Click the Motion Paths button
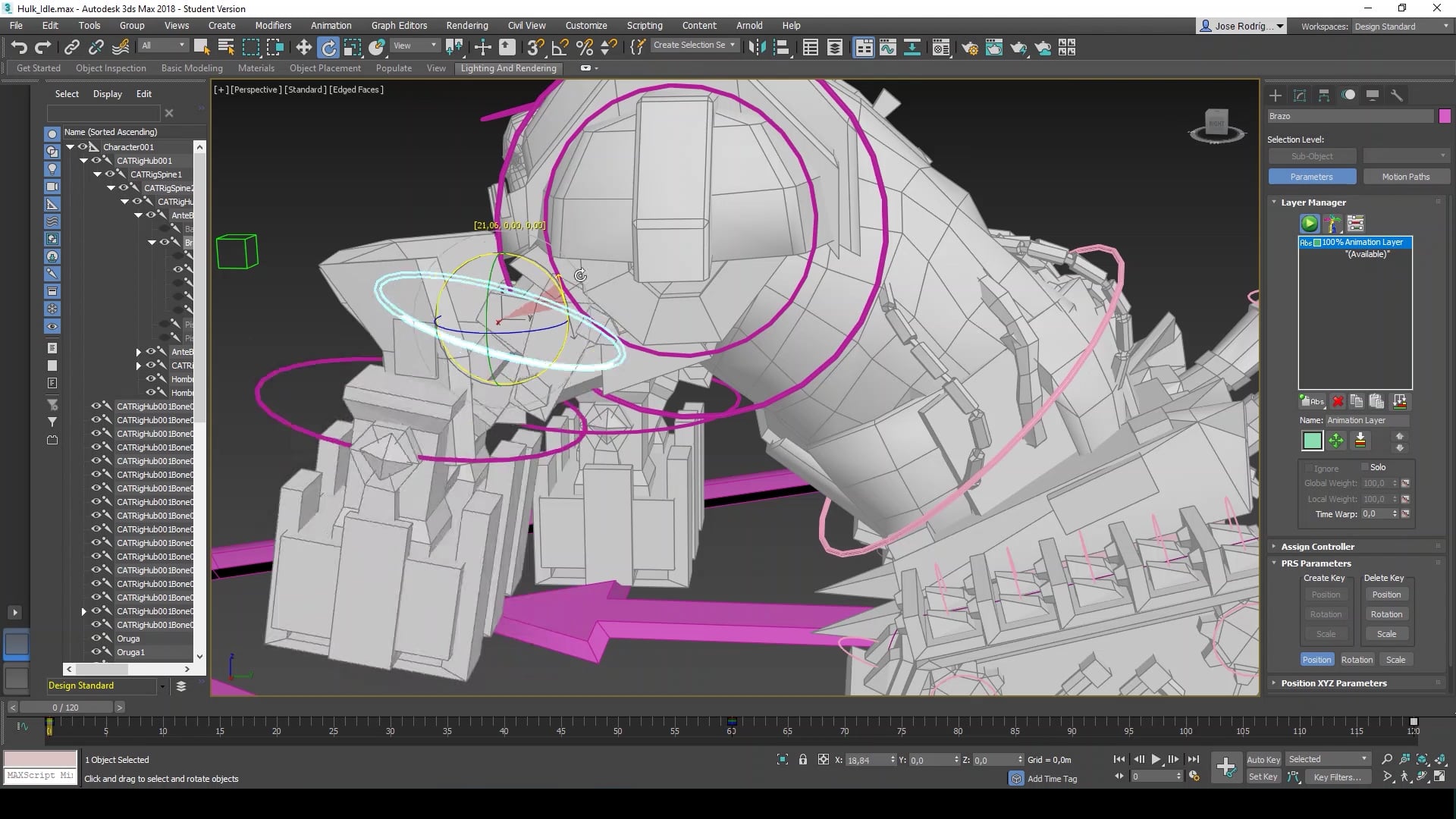The height and width of the screenshot is (819, 1456). [1406, 177]
